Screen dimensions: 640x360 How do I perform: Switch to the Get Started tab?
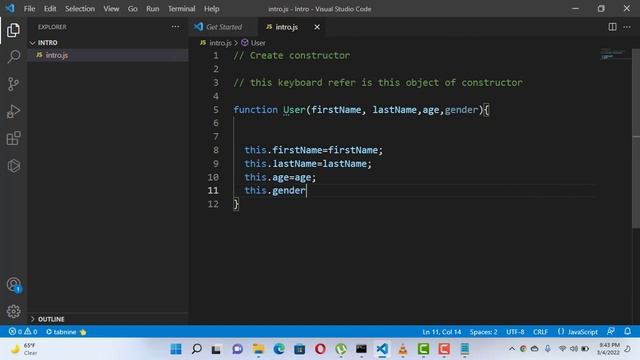(x=224, y=27)
